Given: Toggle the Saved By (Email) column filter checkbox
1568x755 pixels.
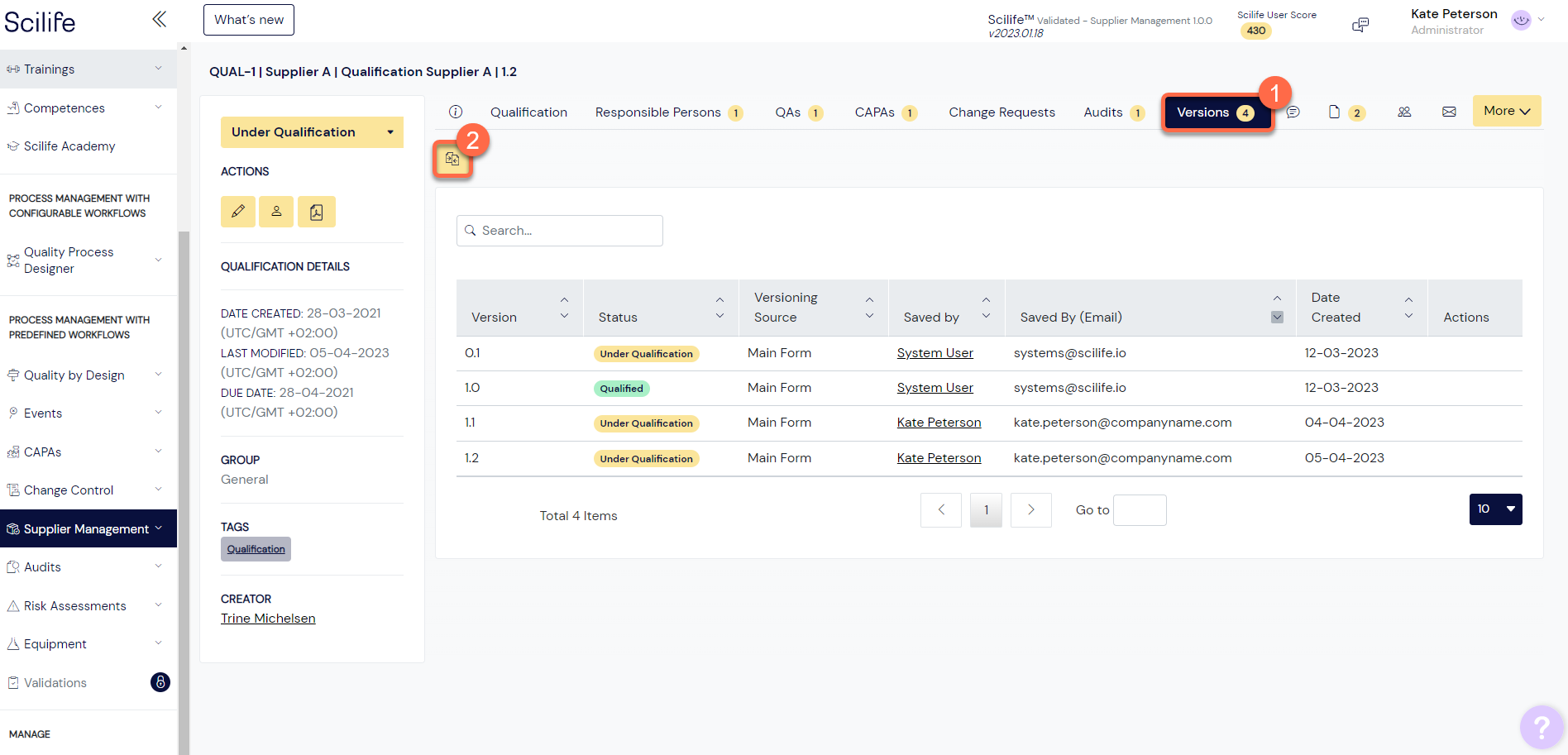Looking at the screenshot, I should click(x=1277, y=317).
